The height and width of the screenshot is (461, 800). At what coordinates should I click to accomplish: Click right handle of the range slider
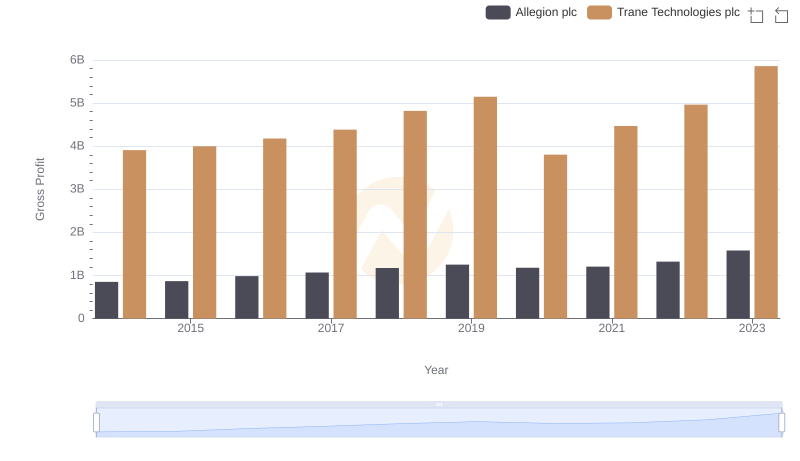pos(781,423)
